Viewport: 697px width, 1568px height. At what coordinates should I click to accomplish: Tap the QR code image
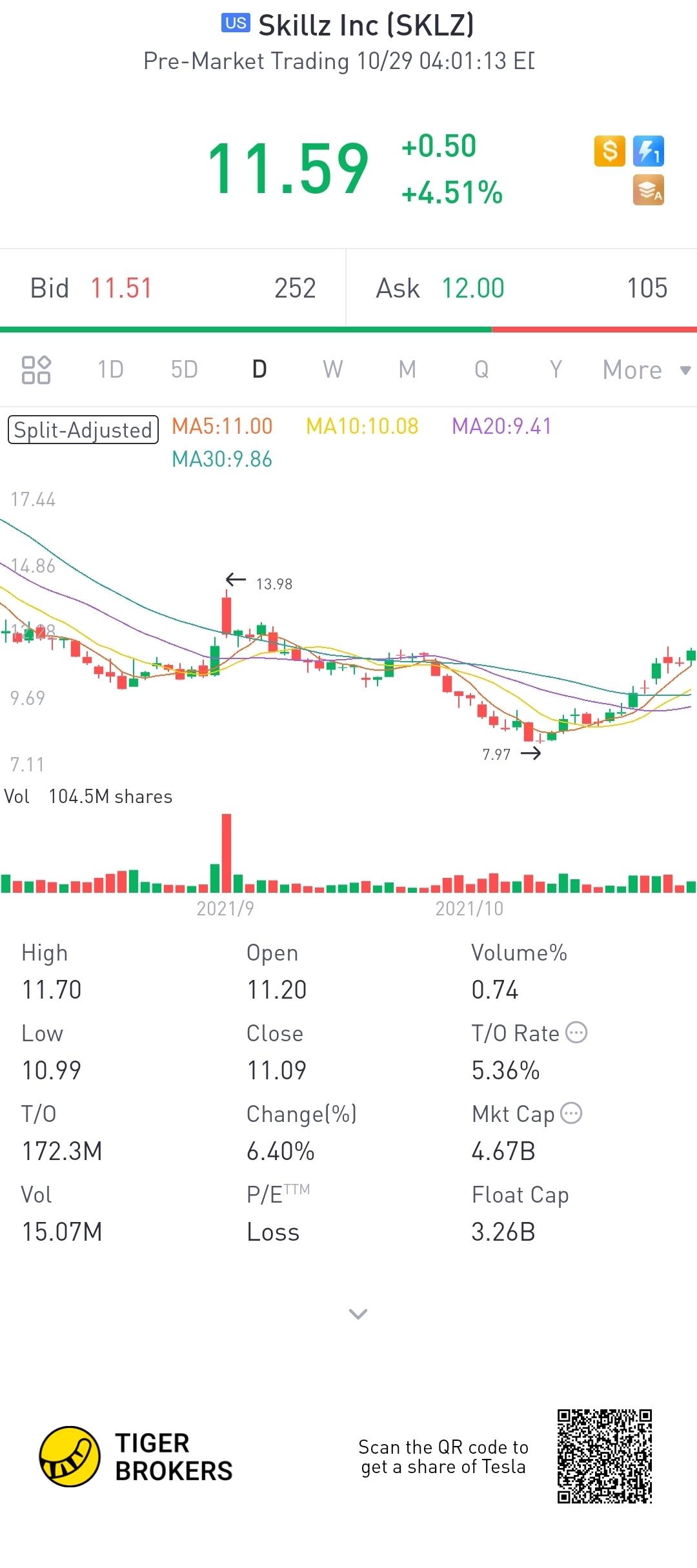tap(605, 1456)
